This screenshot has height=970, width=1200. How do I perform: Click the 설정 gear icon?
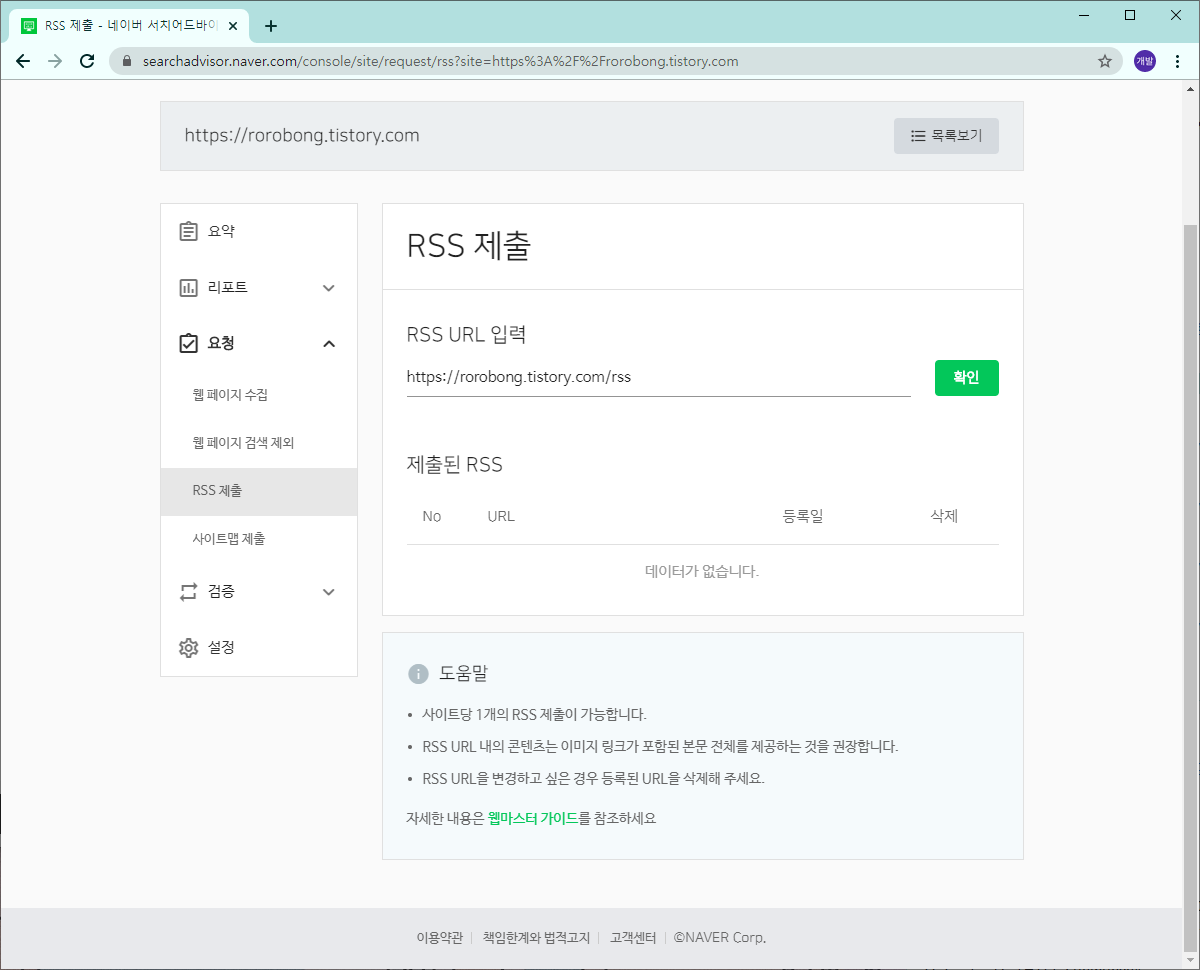click(x=188, y=647)
